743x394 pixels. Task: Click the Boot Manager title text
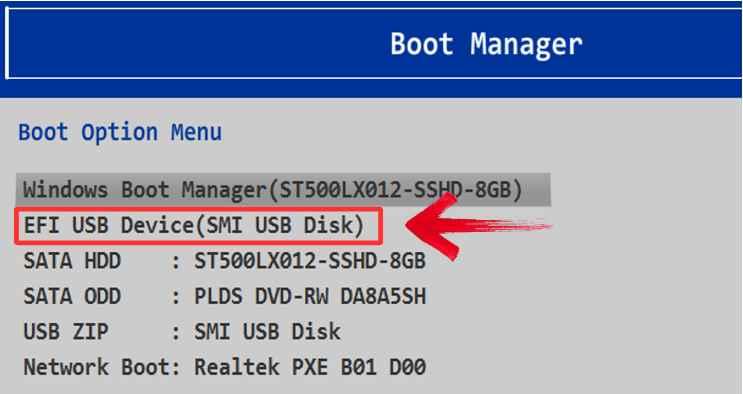tap(486, 45)
